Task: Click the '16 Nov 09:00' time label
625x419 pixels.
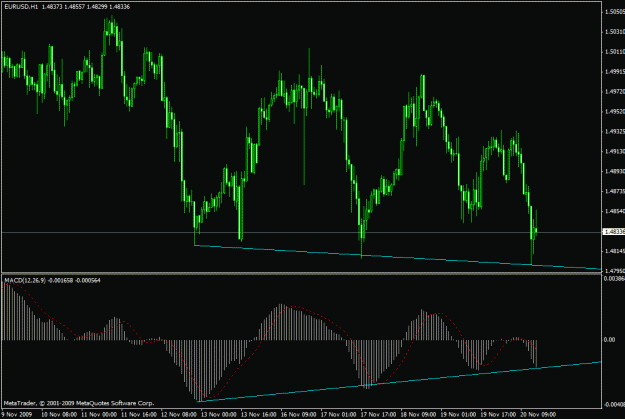Action: coord(299,415)
